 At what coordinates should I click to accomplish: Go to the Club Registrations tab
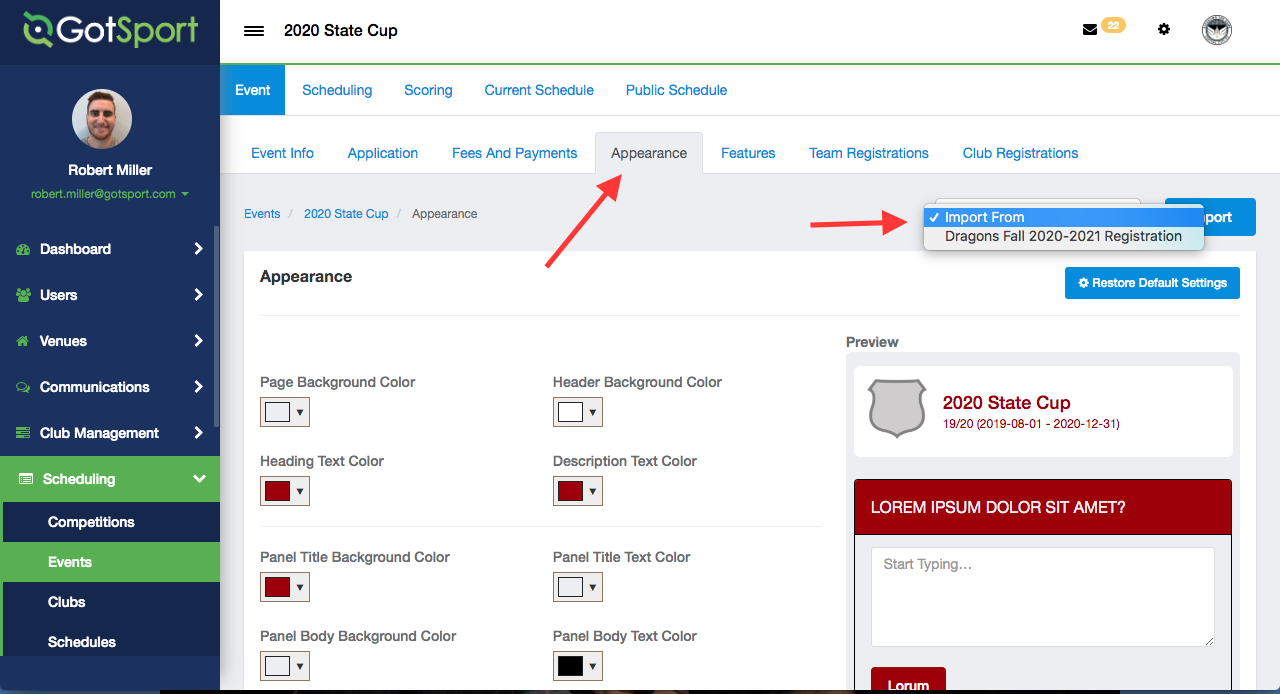click(x=1020, y=153)
